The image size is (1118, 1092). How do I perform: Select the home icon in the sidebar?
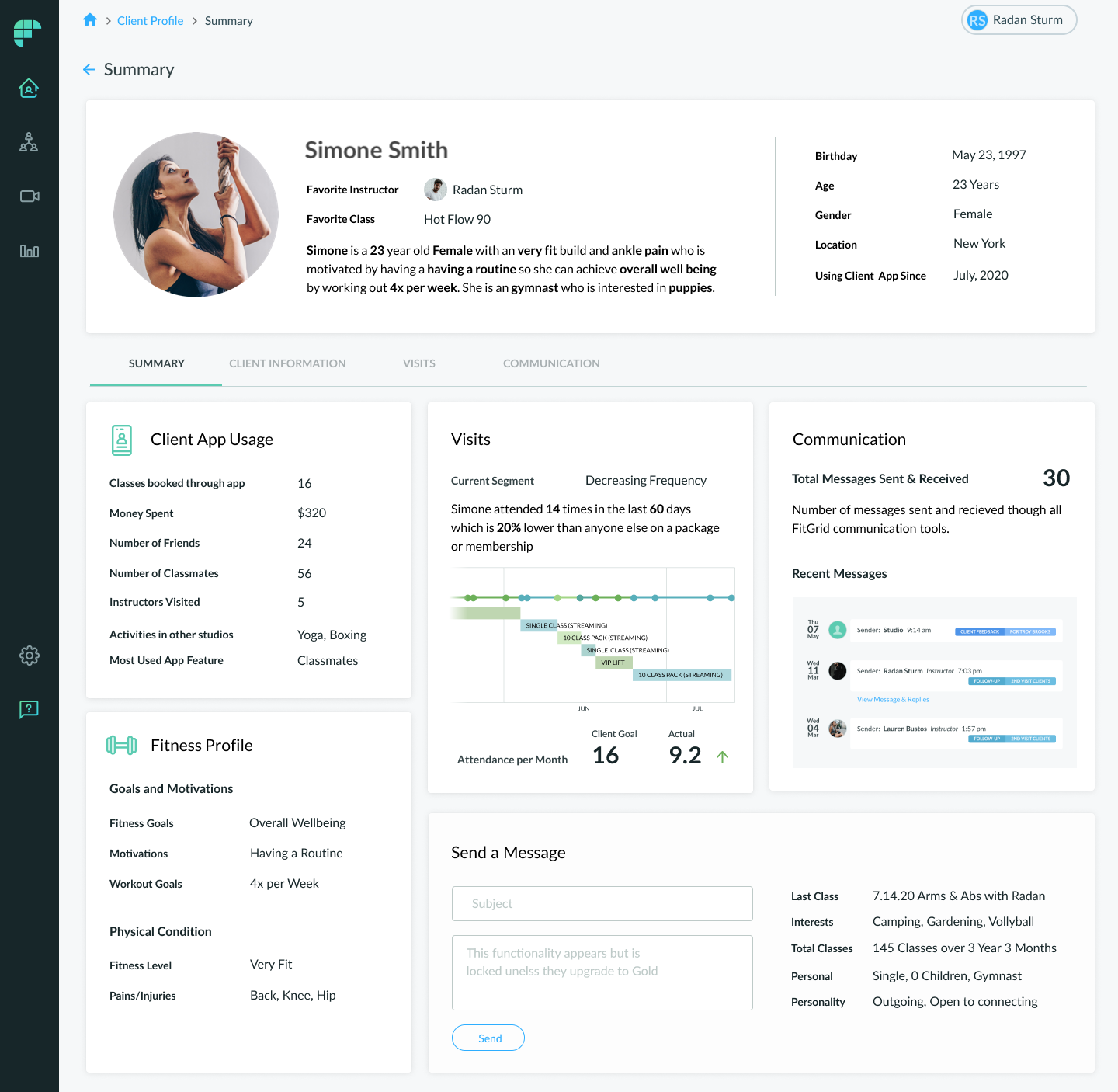pos(29,88)
